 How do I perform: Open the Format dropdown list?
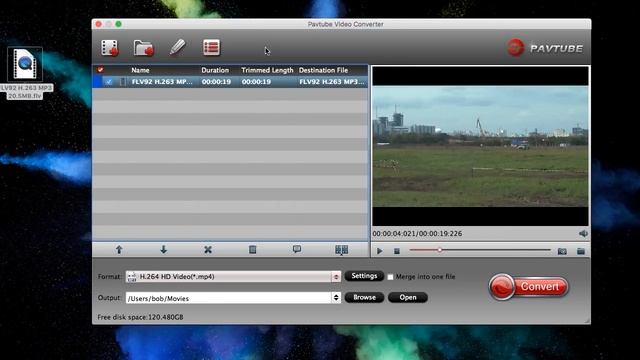tap(336, 277)
